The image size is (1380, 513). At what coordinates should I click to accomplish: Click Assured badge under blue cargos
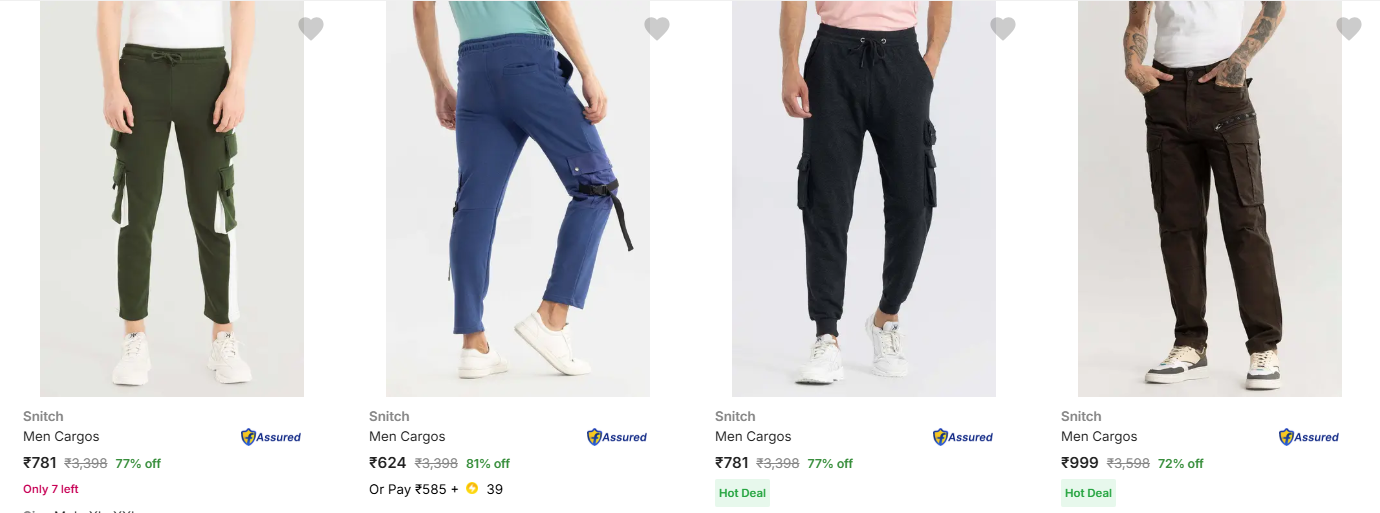617,437
